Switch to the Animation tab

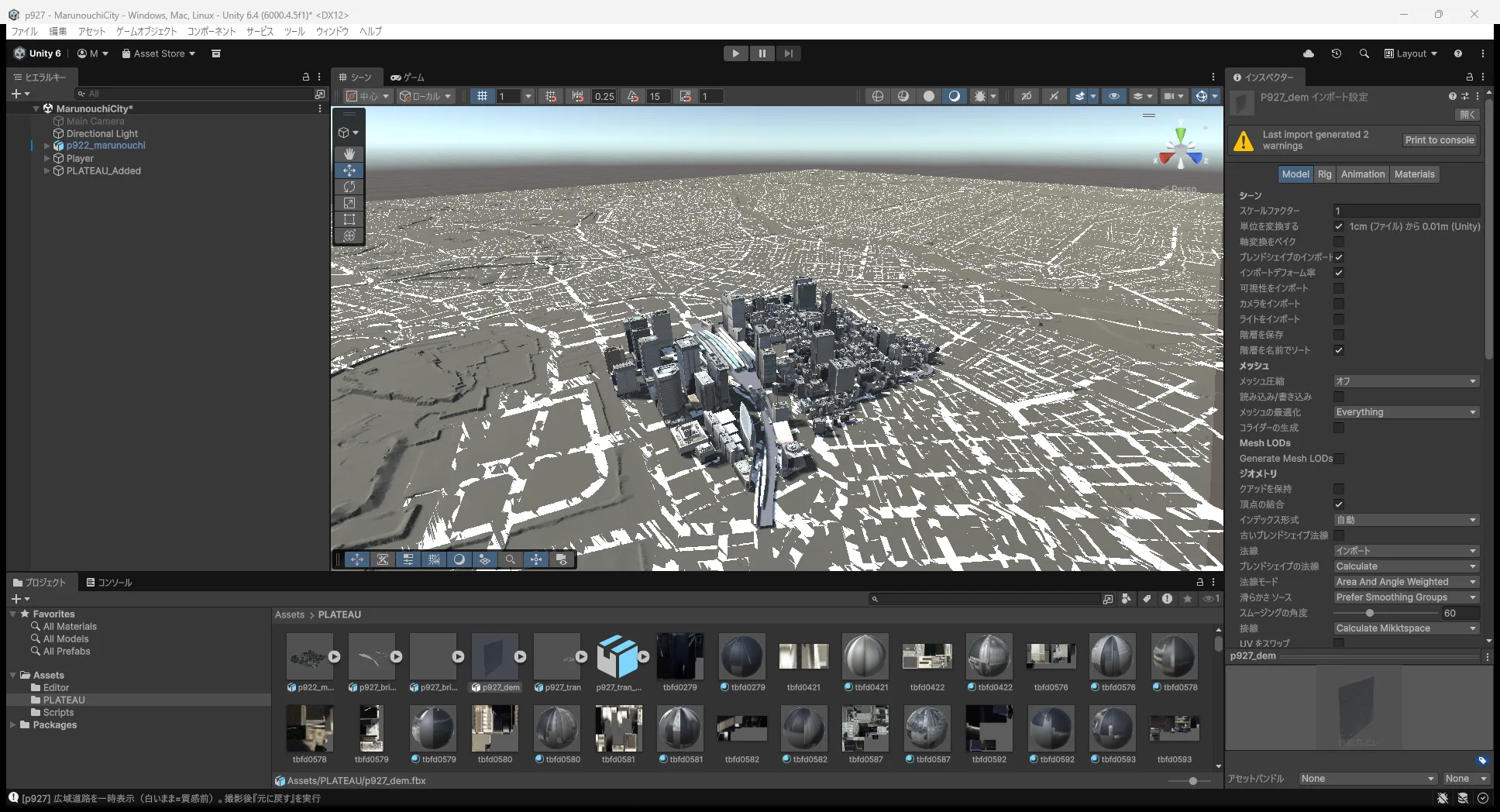(1363, 174)
